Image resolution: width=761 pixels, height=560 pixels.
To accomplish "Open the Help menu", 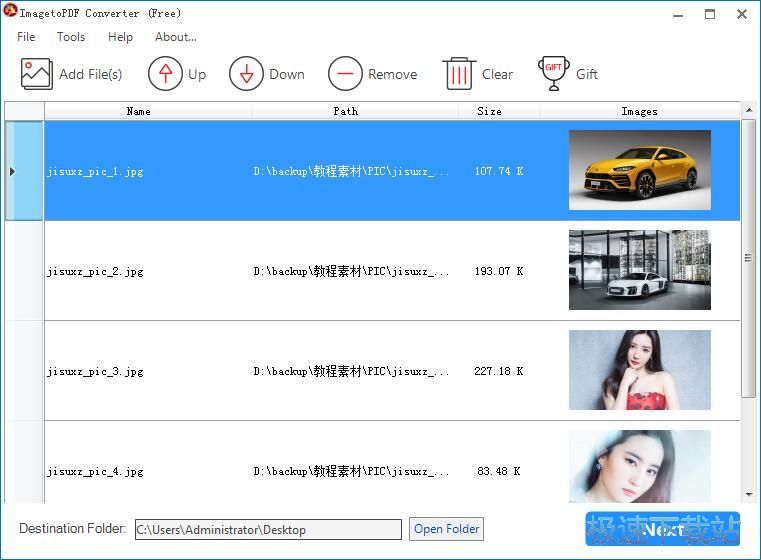I will [x=120, y=37].
